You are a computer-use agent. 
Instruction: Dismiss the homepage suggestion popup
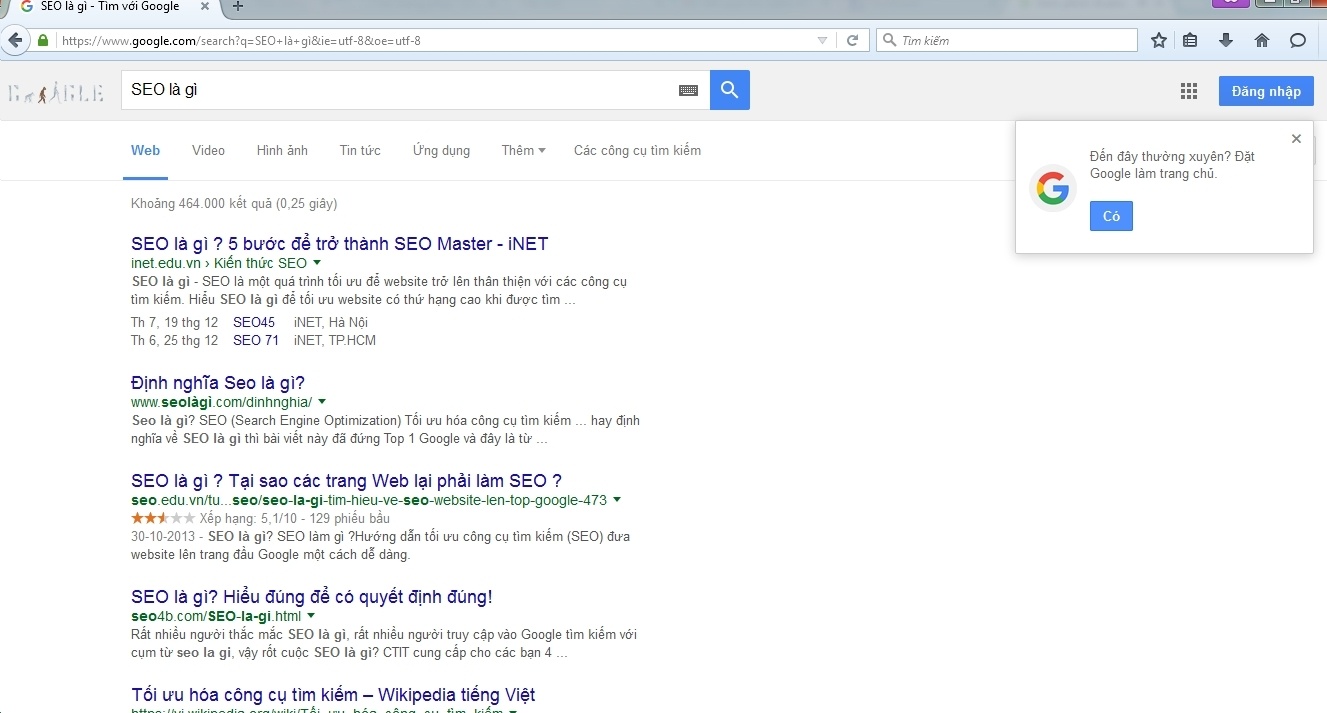[x=1296, y=139]
